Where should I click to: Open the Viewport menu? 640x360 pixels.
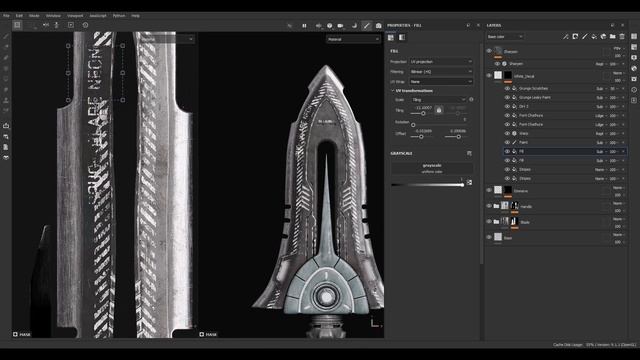click(x=75, y=16)
